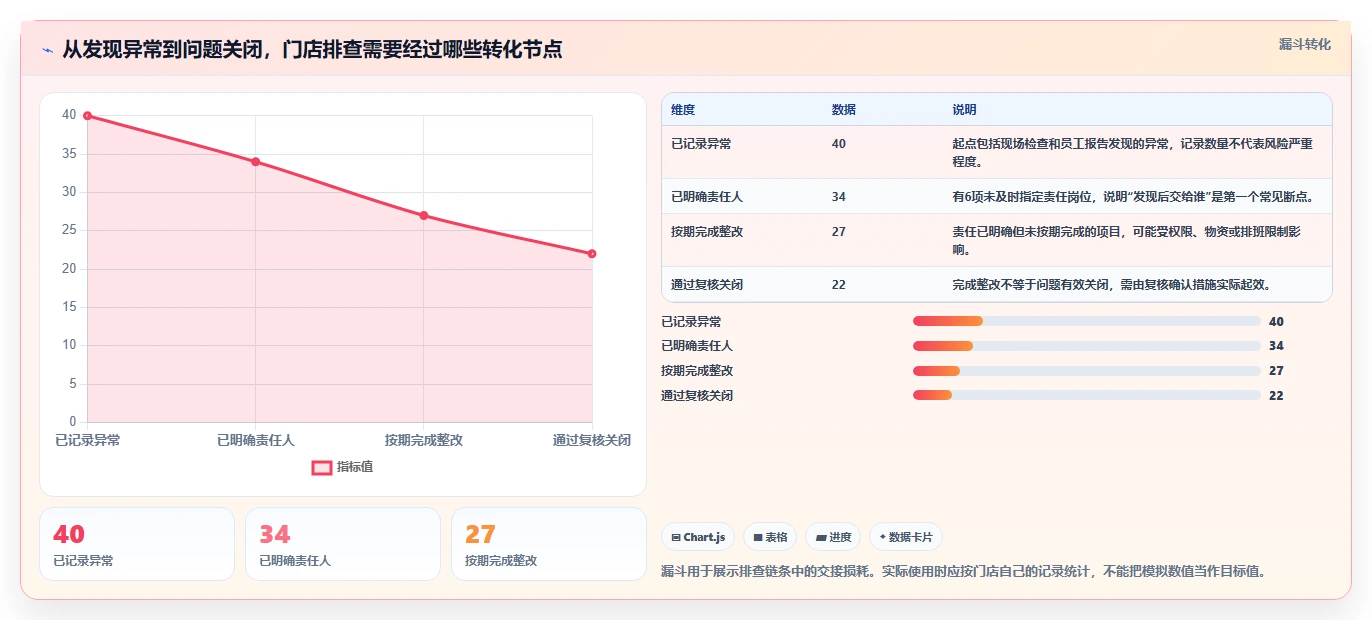Click the 通过复核关闭 progress bar
The width and height of the screenshot is (1372, 620).
pyautogui.click(x=1086, y=396)
